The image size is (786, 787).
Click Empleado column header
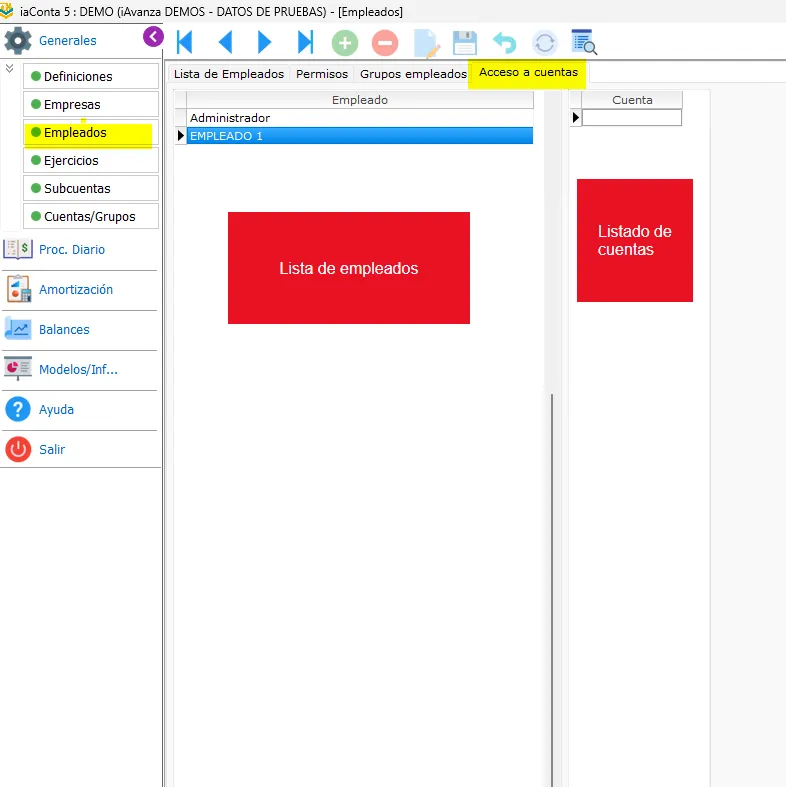360,100
